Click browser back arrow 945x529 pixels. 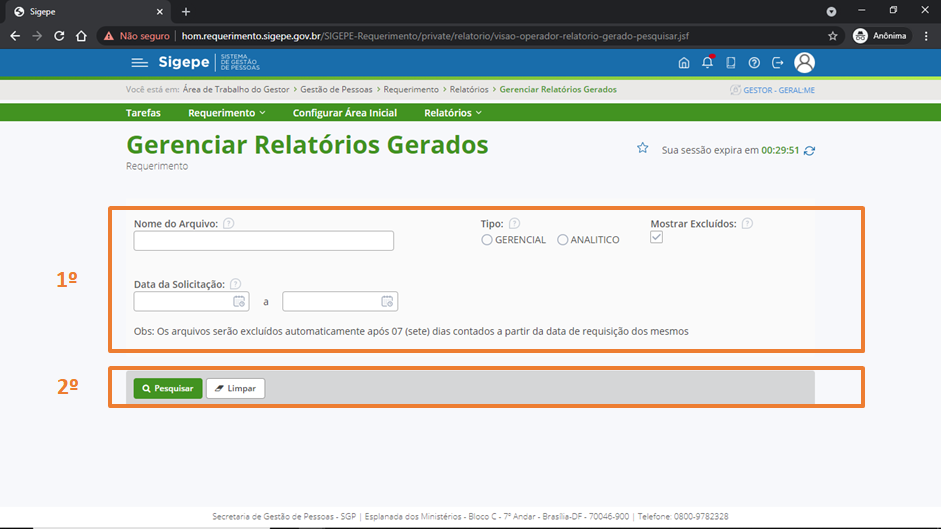(x=15, y=36)
